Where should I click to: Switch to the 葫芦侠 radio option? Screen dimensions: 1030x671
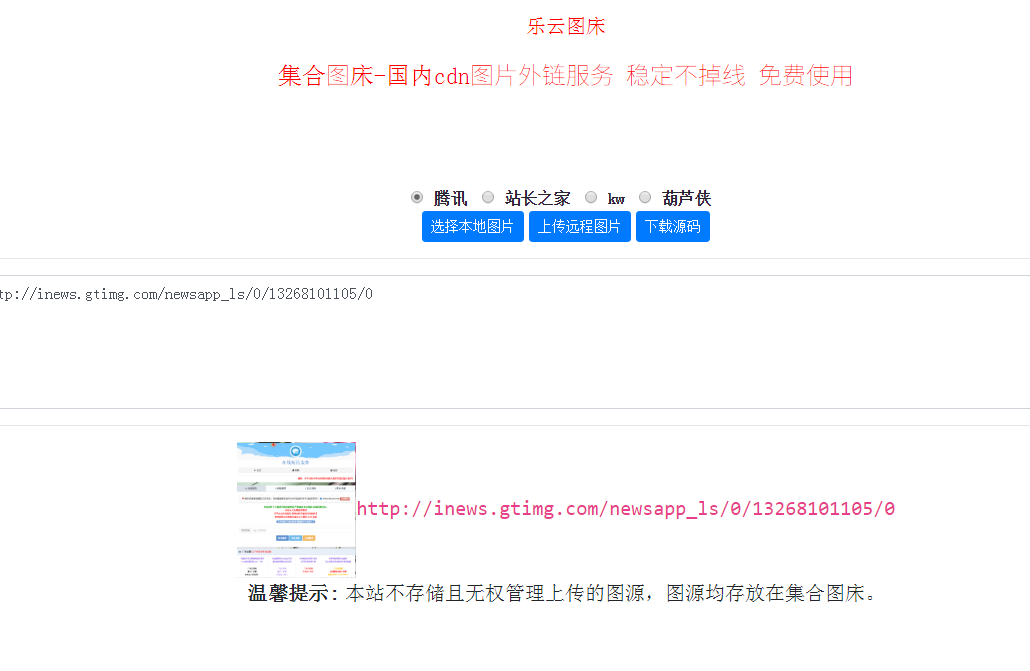645,197
